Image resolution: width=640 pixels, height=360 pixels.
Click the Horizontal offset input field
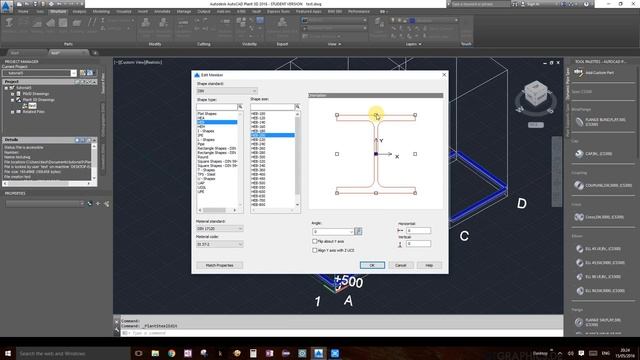(x=418, y=231)
